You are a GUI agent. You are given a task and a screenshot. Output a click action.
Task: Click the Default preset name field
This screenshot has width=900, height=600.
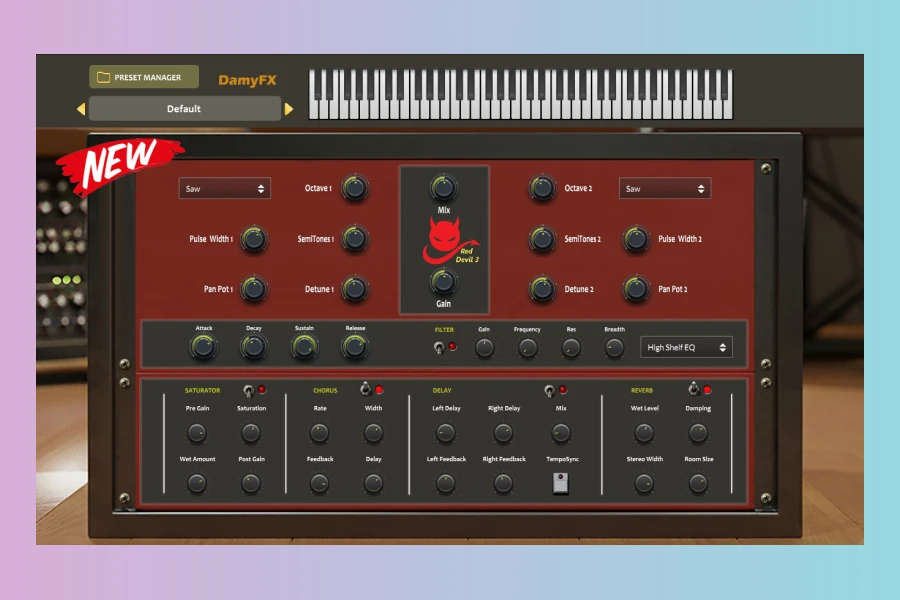pos(184,109)
